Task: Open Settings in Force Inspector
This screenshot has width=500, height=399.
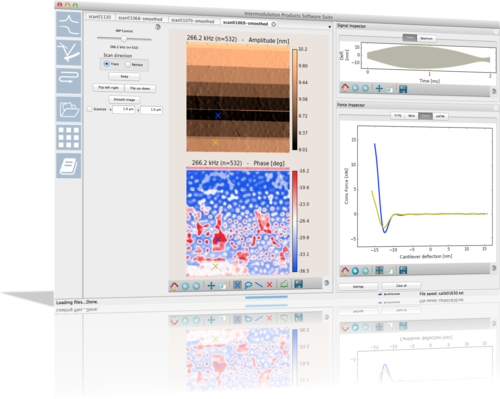Action: click(358, 286)
